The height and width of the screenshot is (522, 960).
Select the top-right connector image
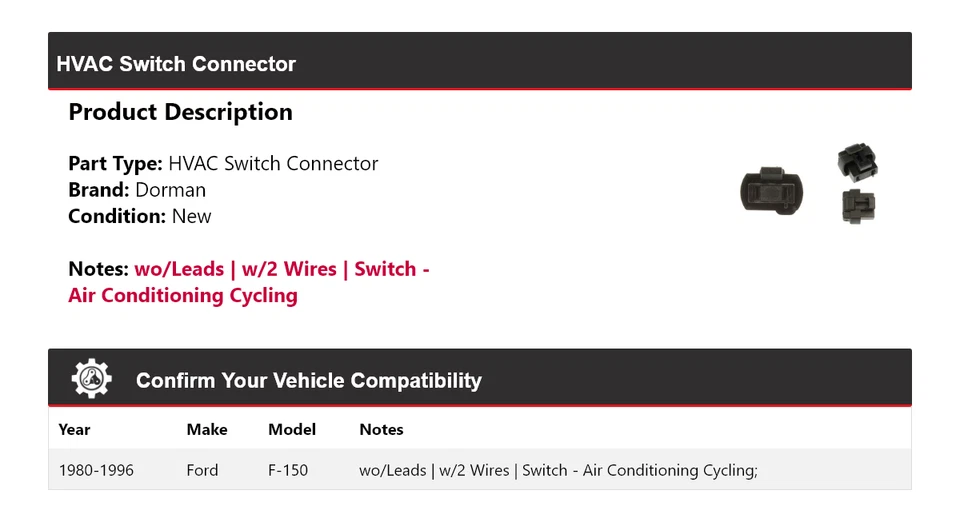pos(857,160)
